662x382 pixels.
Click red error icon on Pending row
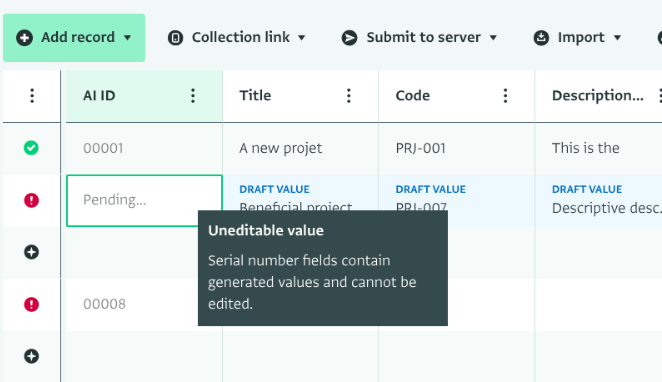pos(31,200)
